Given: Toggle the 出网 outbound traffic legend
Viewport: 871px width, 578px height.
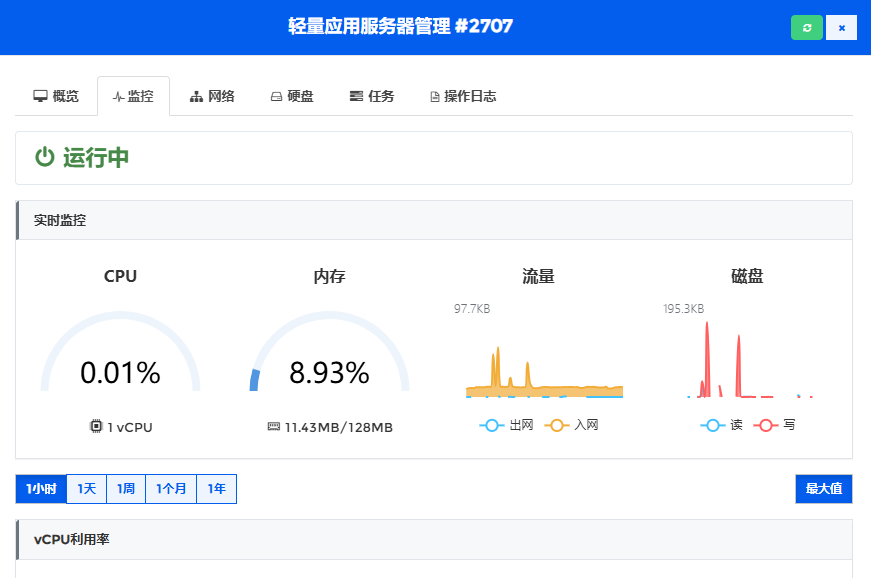Looking at the screenshot, I should point(507,425).
